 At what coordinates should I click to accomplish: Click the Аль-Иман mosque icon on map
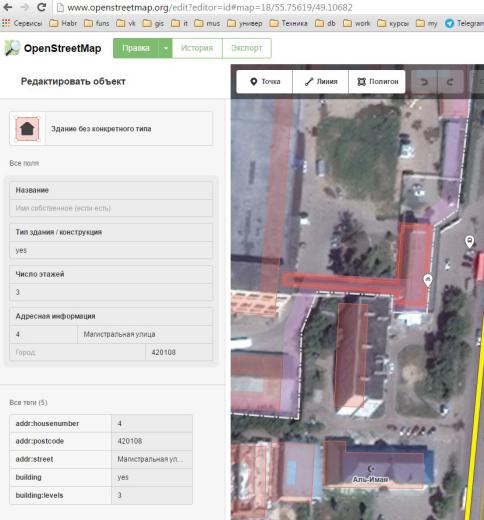[x=370, y=469]
